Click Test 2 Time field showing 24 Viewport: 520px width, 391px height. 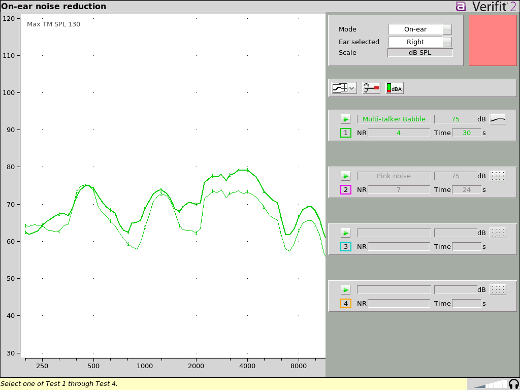467,190
